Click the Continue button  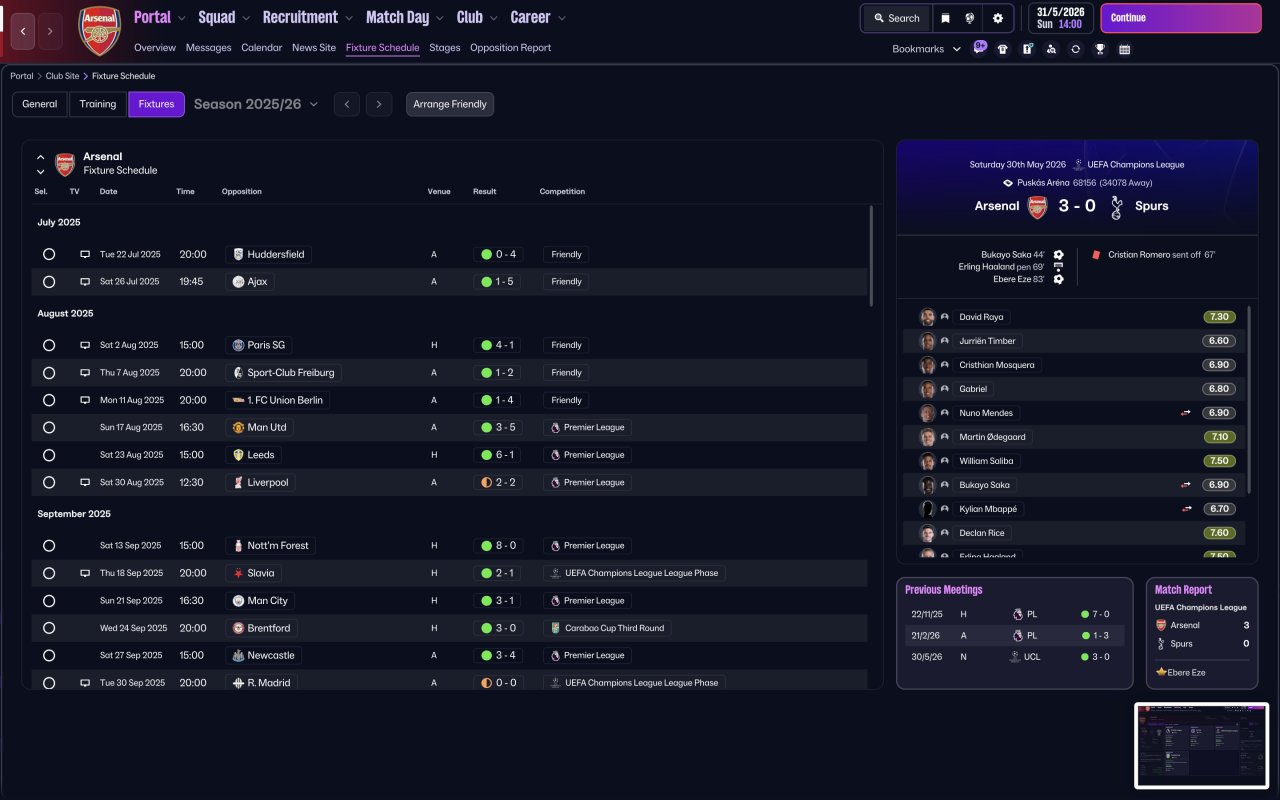point(1181,18)
